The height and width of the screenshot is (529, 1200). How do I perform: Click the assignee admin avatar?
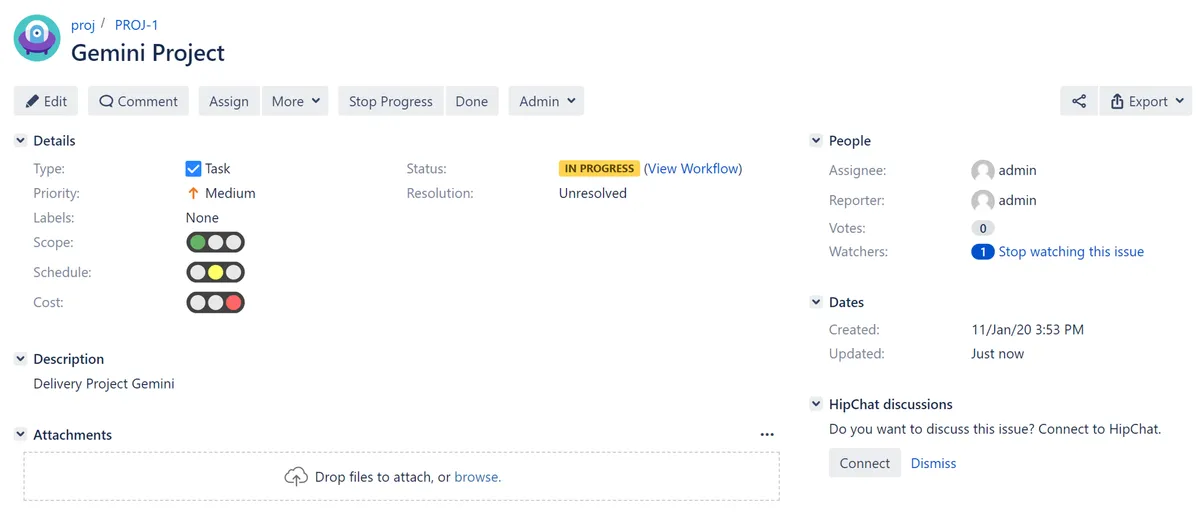tap(983, 171)
